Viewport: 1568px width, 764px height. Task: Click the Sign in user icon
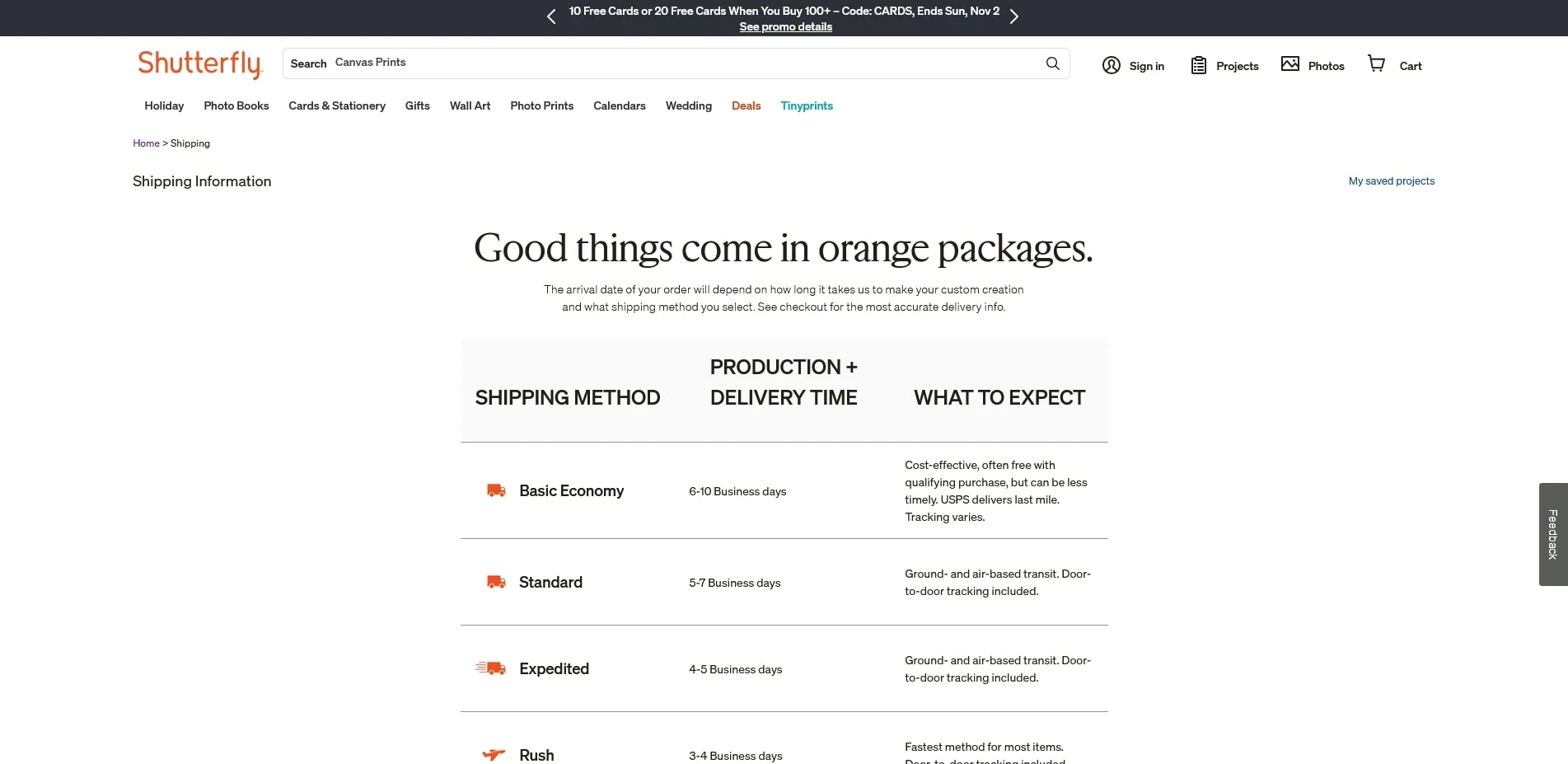pos(1111,65)
